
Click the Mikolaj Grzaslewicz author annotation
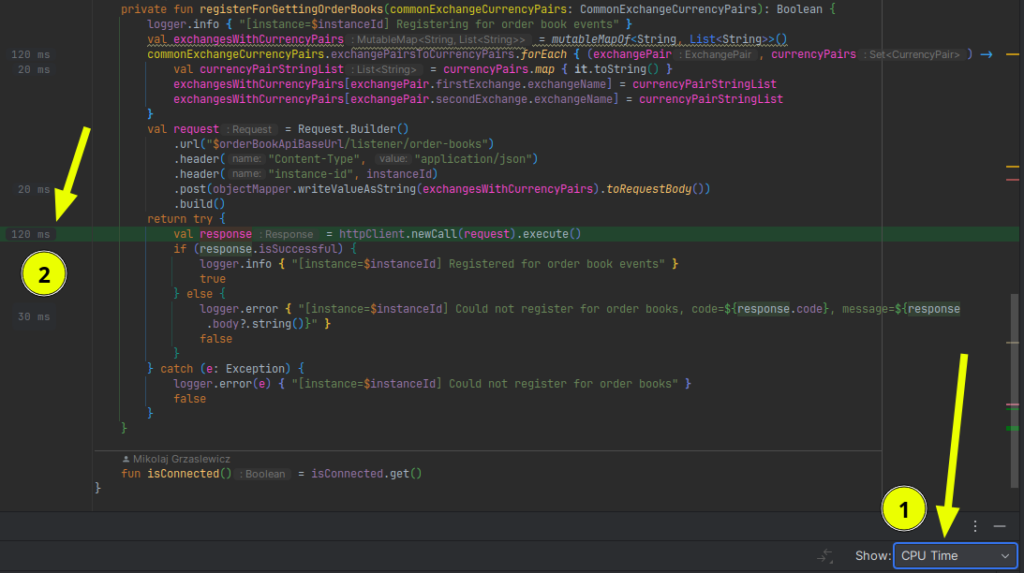click(182, 459)
